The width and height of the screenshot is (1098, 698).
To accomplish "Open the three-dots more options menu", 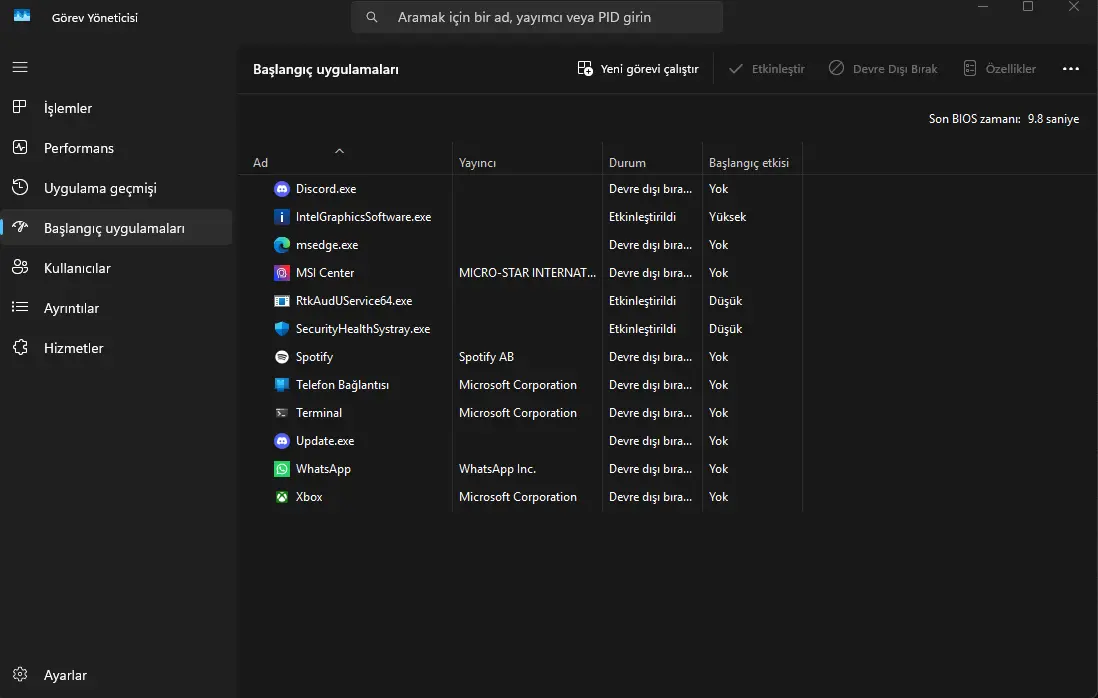I will 1070,69.
